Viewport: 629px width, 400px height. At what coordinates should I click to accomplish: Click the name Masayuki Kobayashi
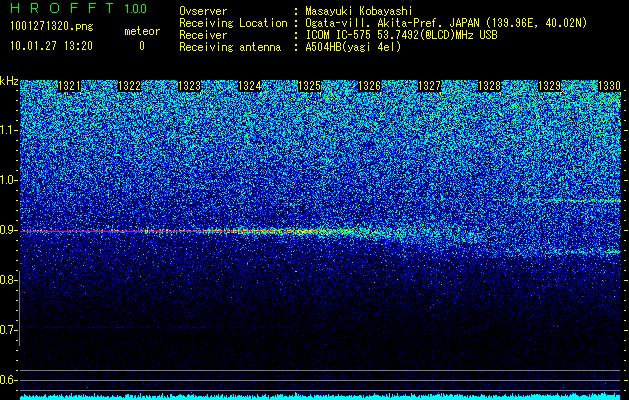tap(359, 11)
